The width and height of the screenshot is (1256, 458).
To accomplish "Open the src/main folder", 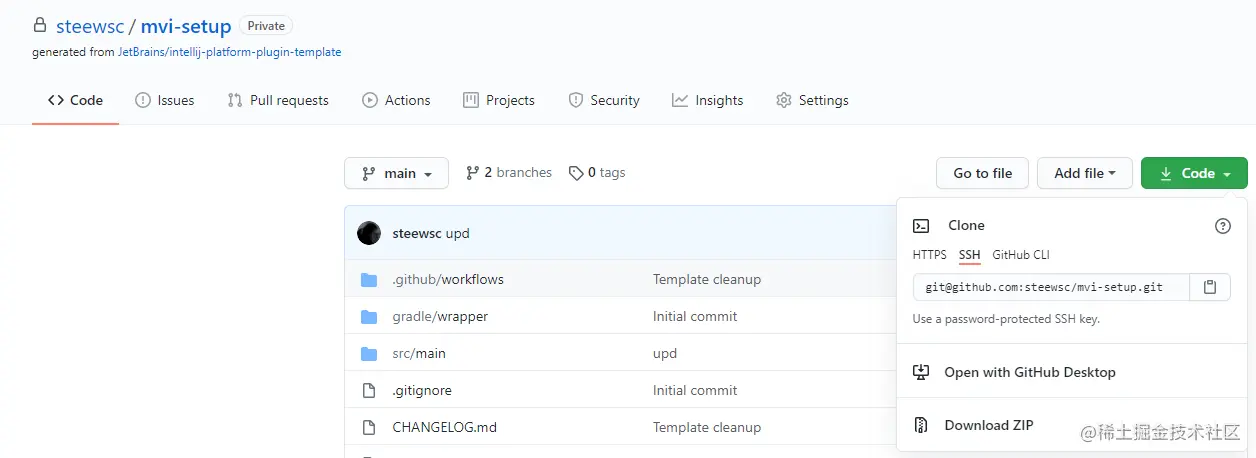I will [419, 354].
